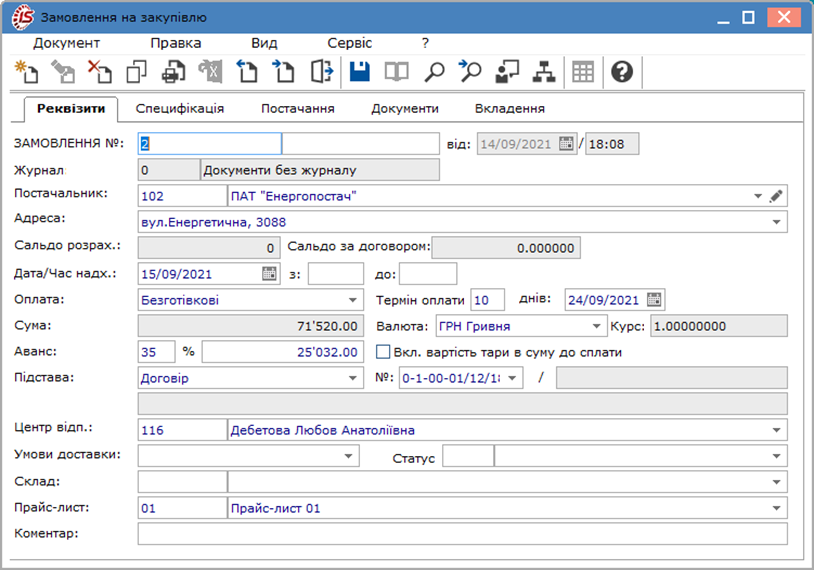Image resolution: width=814 pixels, height=570 pixels.
Task: Click the user comments toolbar icon
Action: point(507,72)
